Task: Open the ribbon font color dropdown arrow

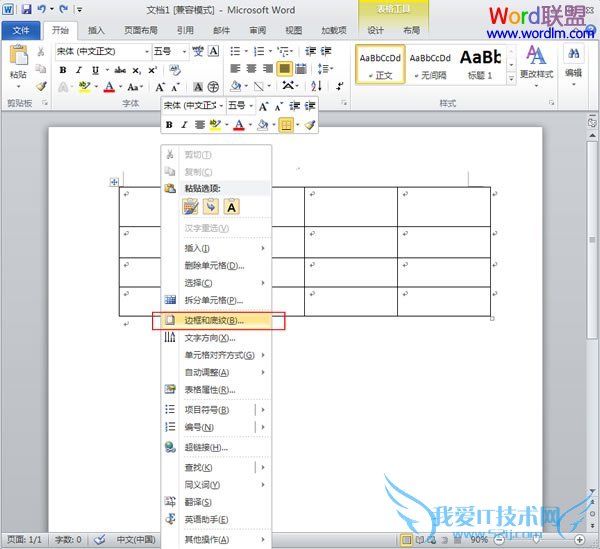Action: [x=120, y=87]
